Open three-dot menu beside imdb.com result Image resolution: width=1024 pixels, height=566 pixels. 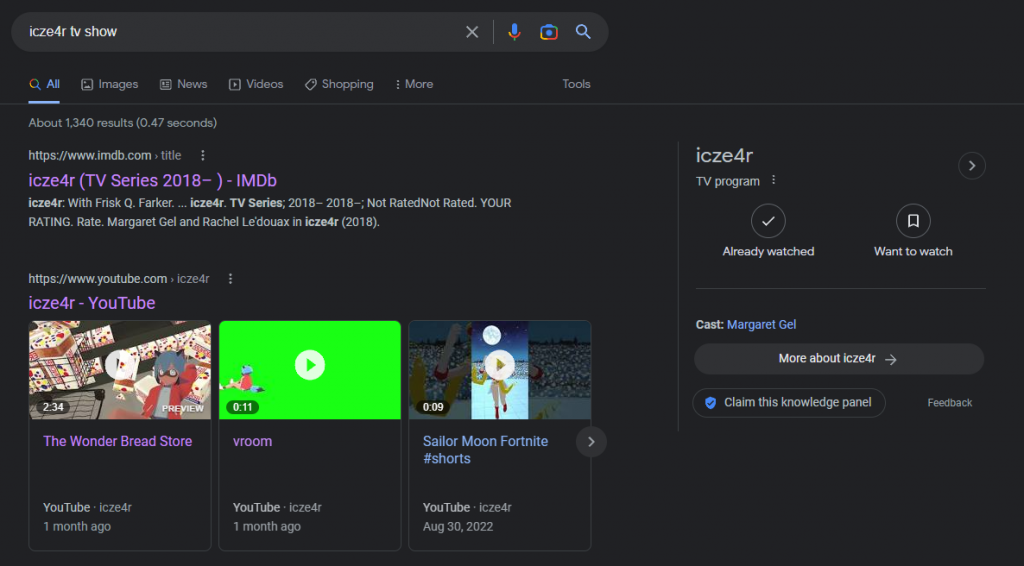(202, 155)
